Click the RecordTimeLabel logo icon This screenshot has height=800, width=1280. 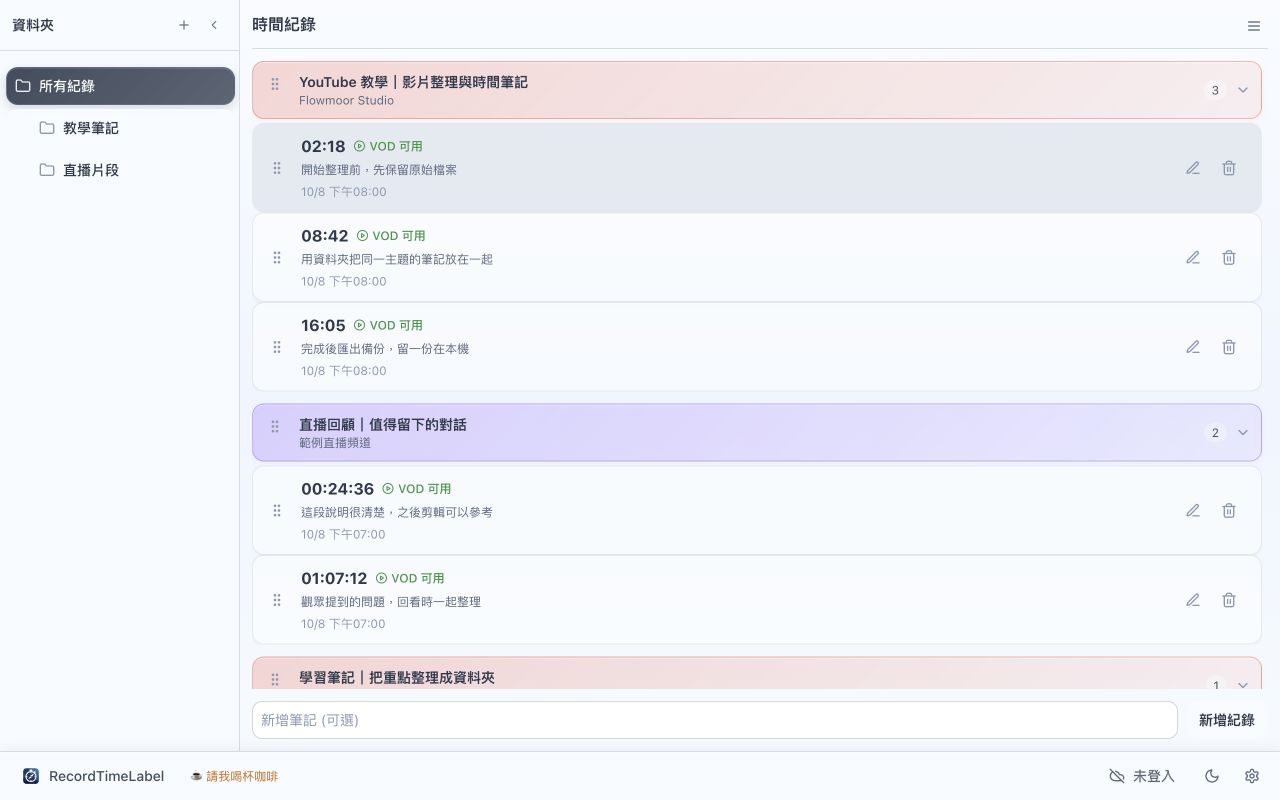[x=31, y=776]
